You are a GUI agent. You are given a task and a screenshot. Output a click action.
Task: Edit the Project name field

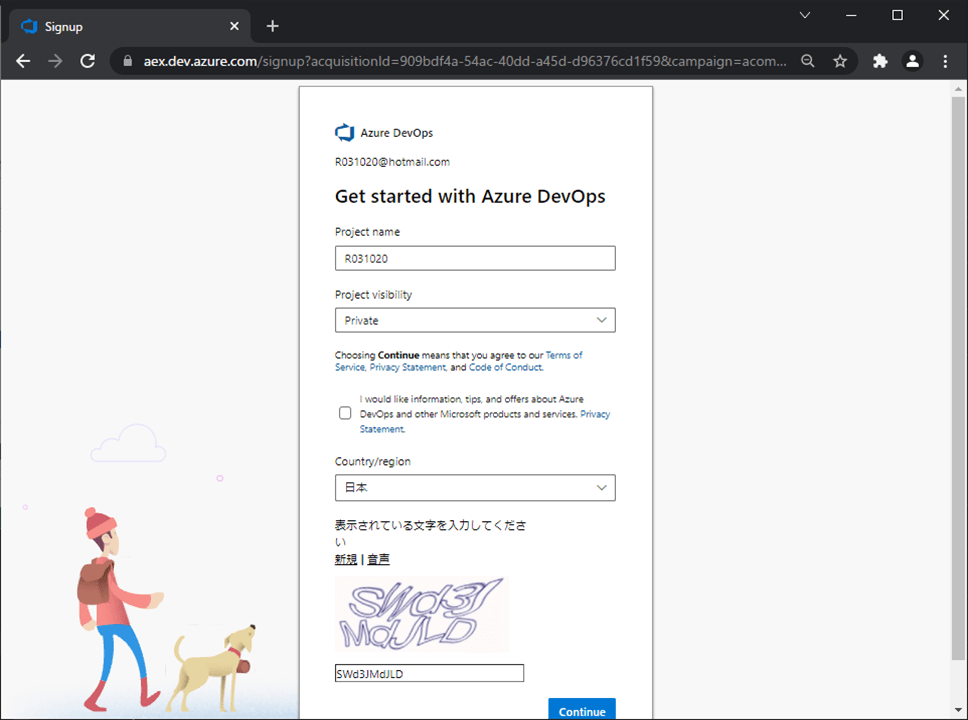[x=475, y=258]
